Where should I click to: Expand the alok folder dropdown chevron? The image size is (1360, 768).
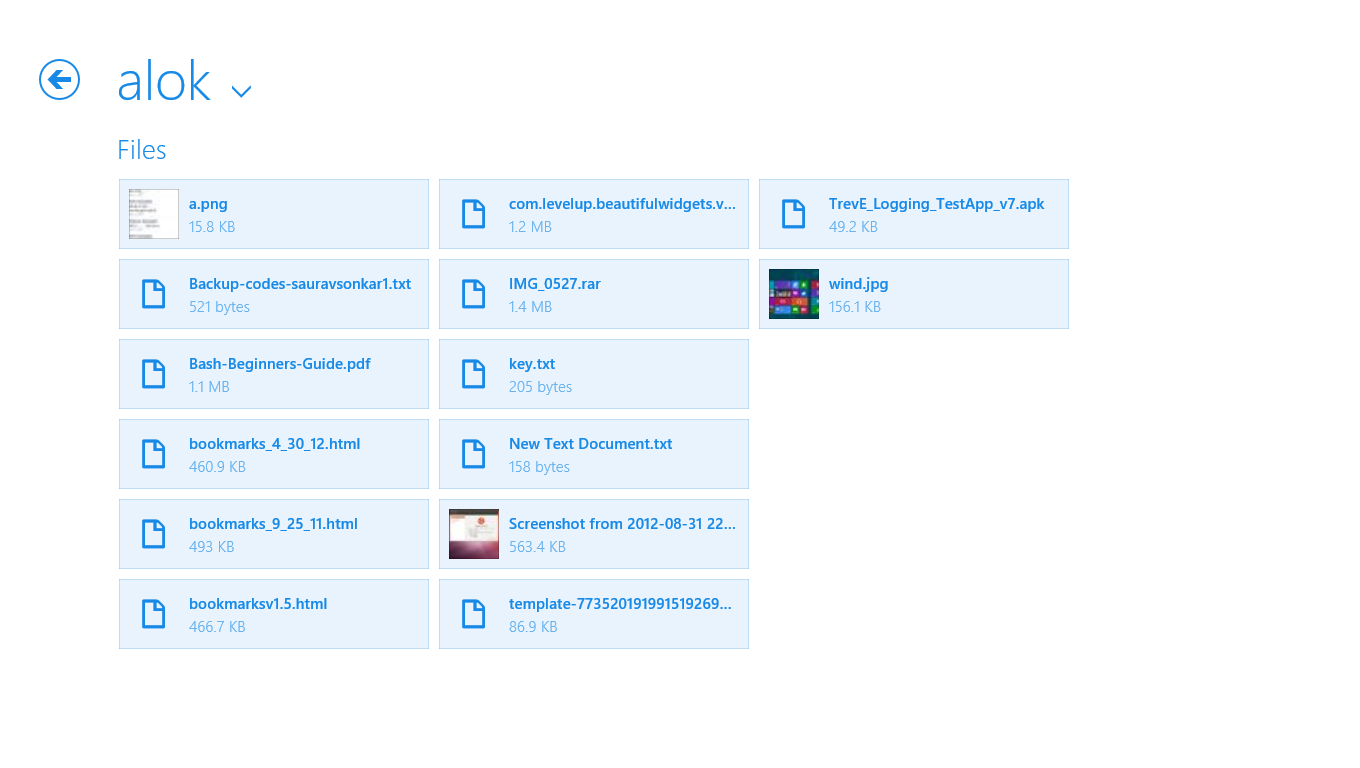click(x=241, y=91)
